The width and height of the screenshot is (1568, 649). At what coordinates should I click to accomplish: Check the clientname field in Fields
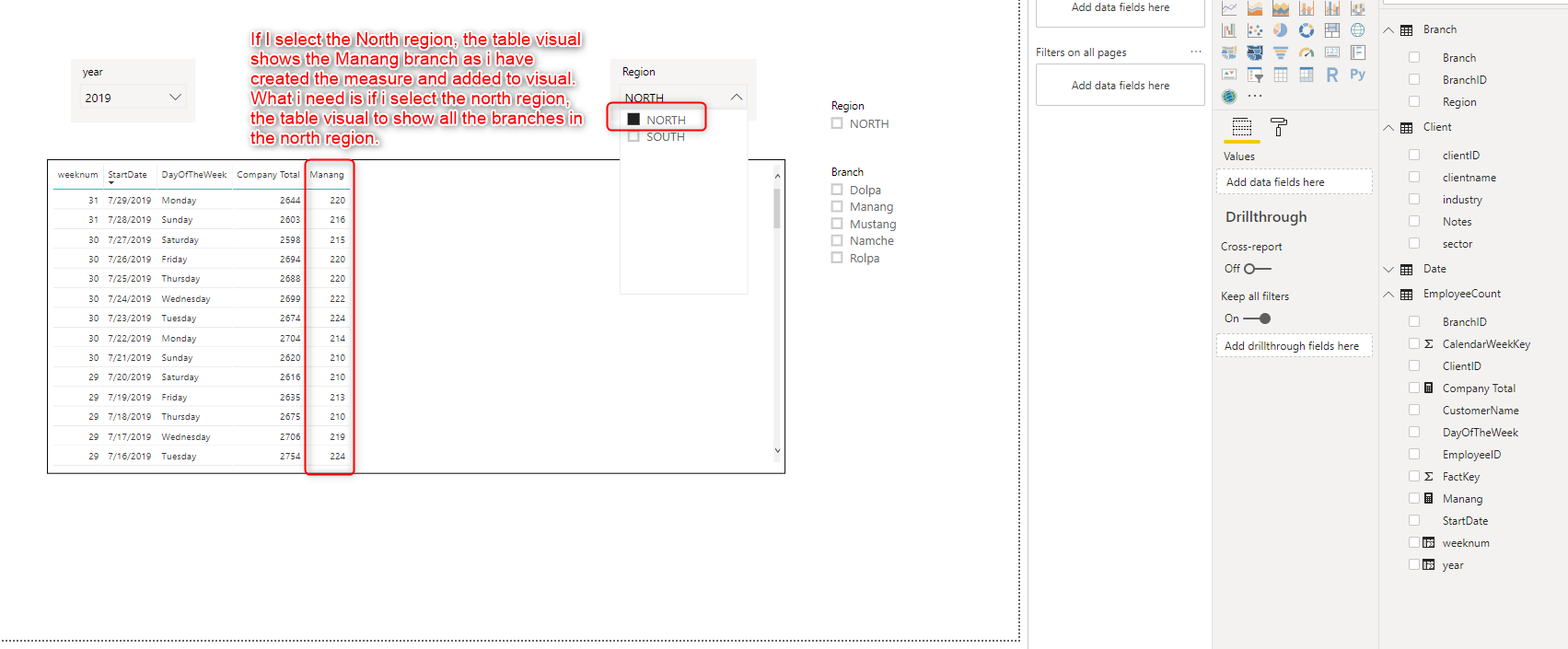(1414, 178)
